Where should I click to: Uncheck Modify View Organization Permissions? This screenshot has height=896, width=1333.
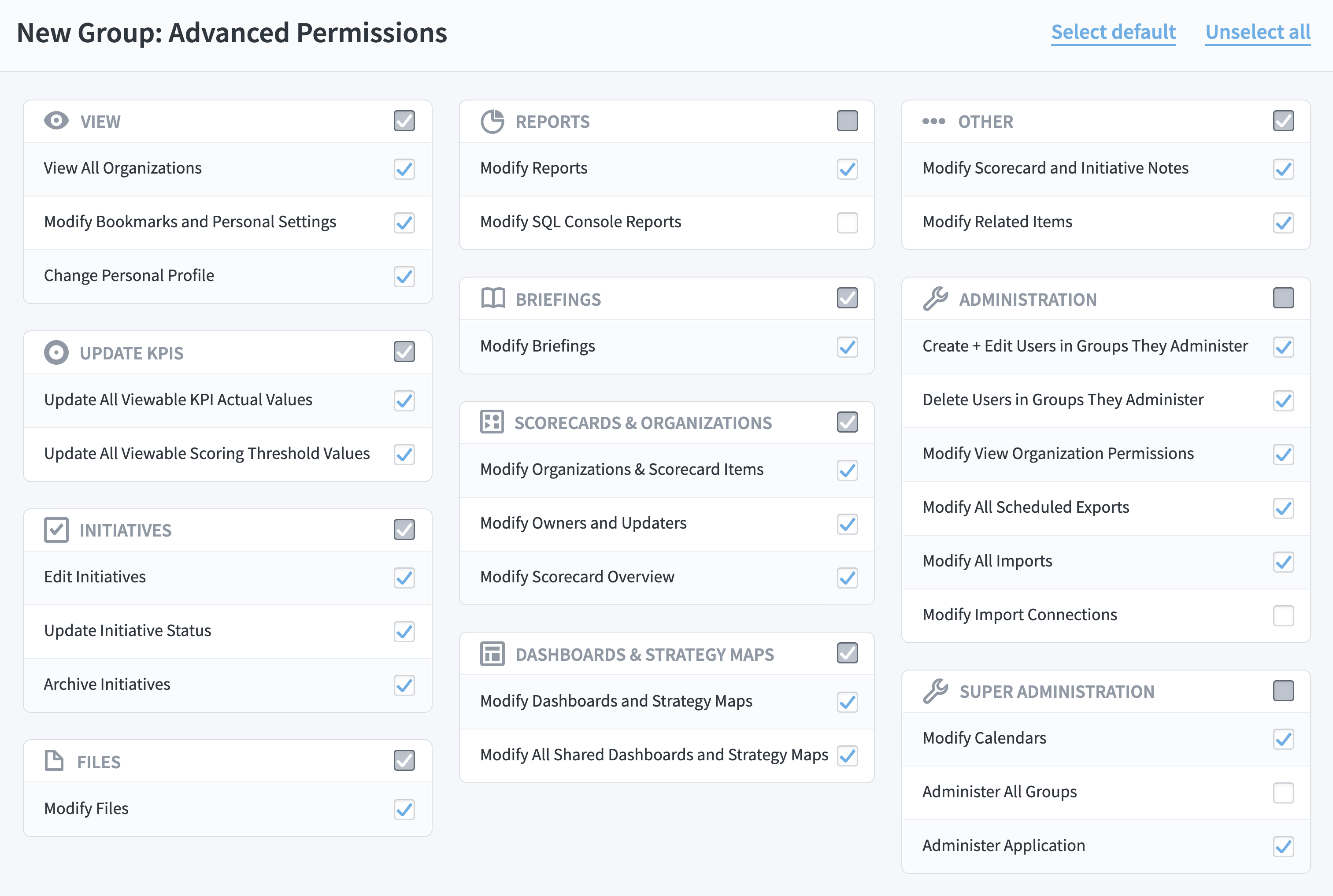coord(1283,454)
